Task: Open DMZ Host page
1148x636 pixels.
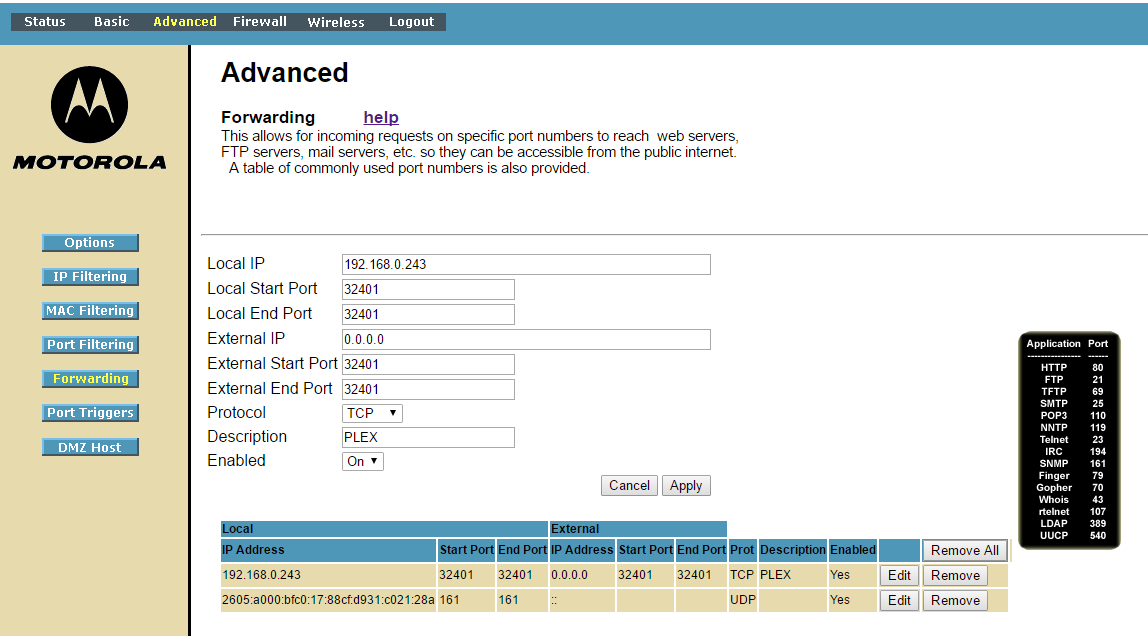Action: click(90, 447)
